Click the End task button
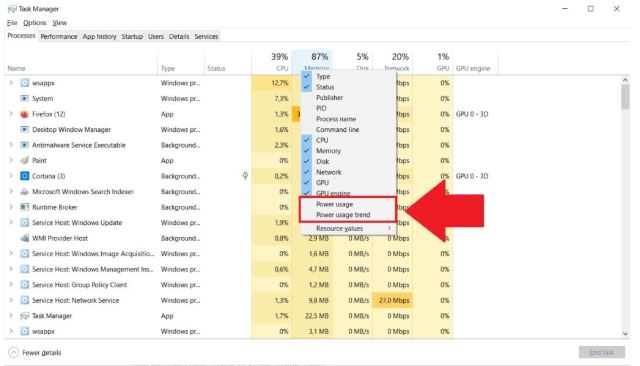Viewport: 640px width, 366px height. click(602, 352)
